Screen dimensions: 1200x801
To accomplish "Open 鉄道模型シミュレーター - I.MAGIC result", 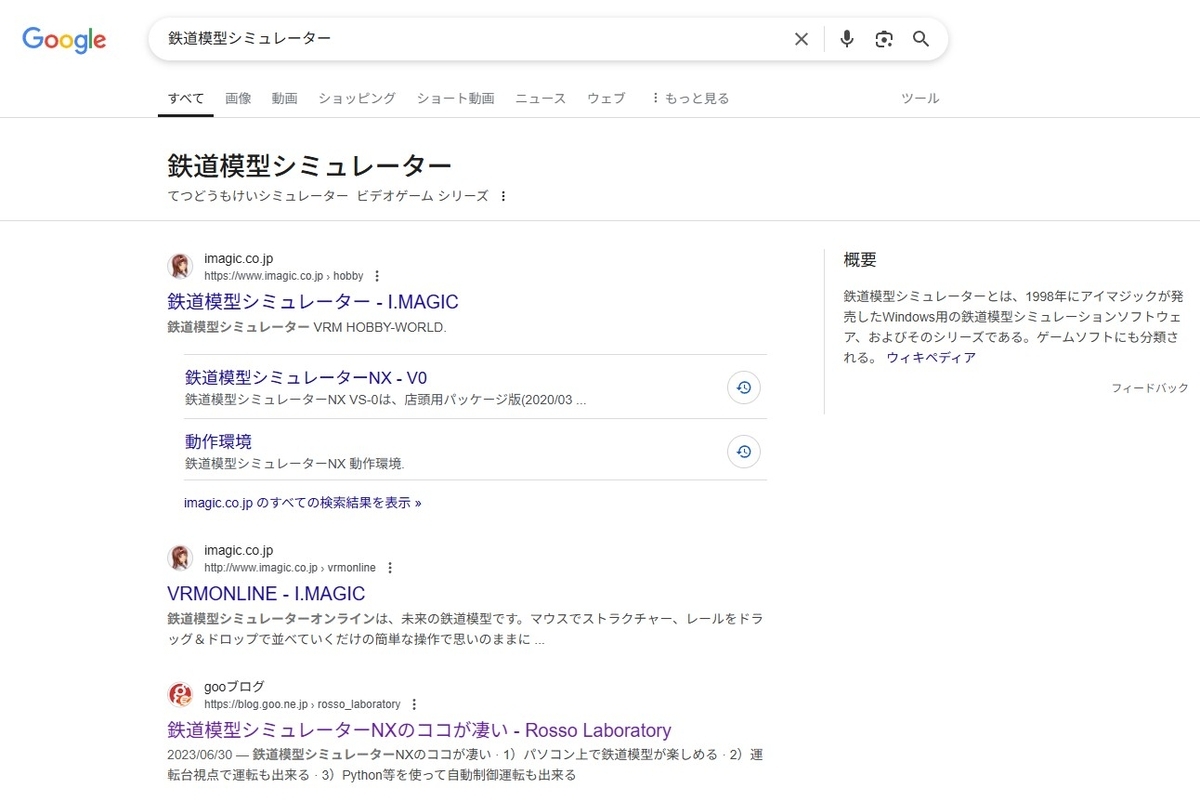I will (313, 301).
